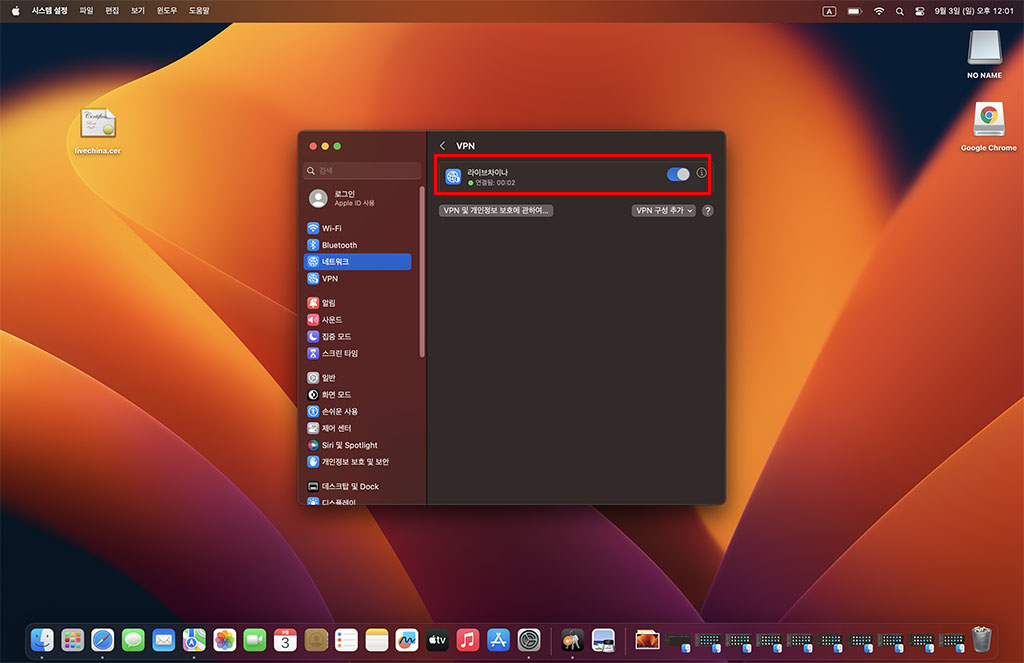Select the NO NAME drive on desktop
This screenshot has width=1024, height=663.
(984, 55)
